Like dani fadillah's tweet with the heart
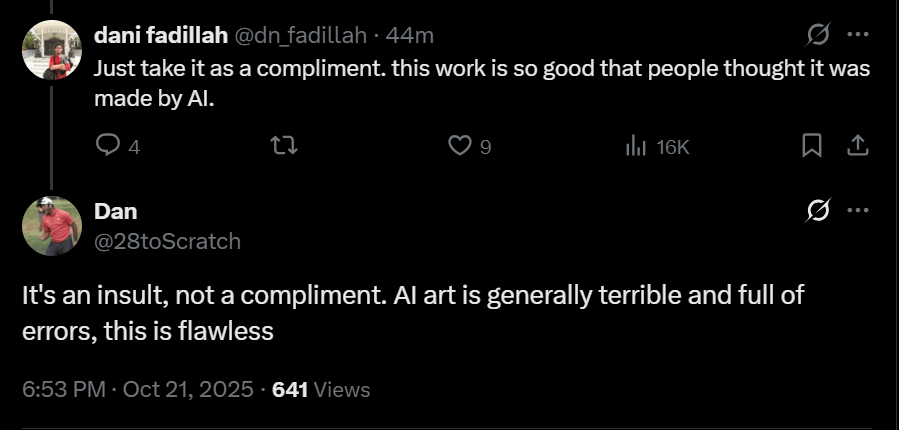The height and width of the screenshot is (430, 899). click(x=459, y=147)
